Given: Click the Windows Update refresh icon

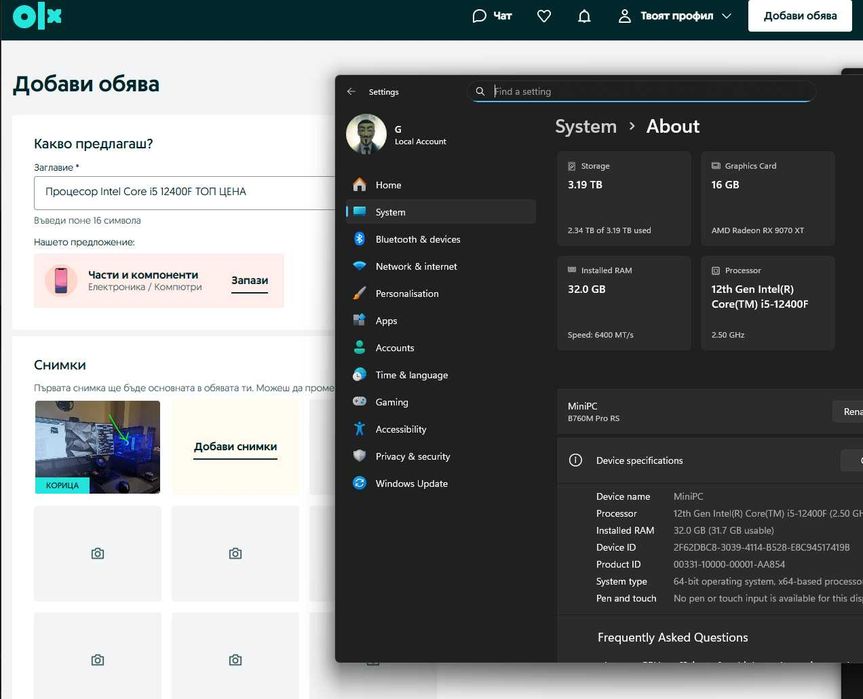Looking at the screenshot, I should click(x=359, y=483).
